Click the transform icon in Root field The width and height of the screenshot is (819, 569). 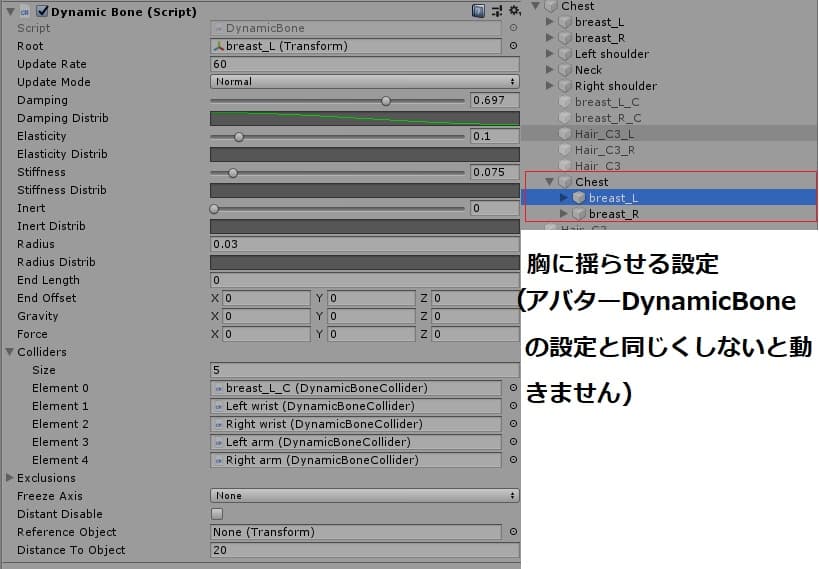tap(218, 47)
